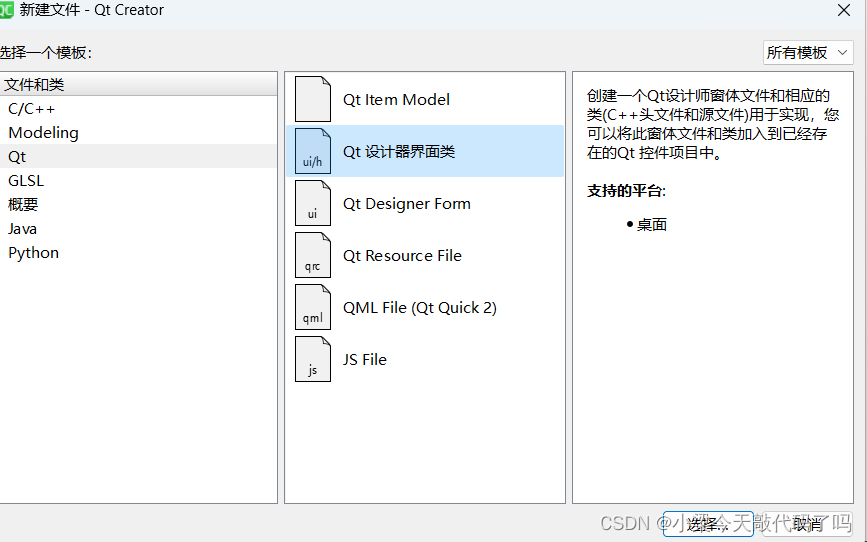Image resolution: width=867 pixels, height=542 pixels.
Task: Click the Qt Creator logo in title bar
Action: click(x=6, y=9)
